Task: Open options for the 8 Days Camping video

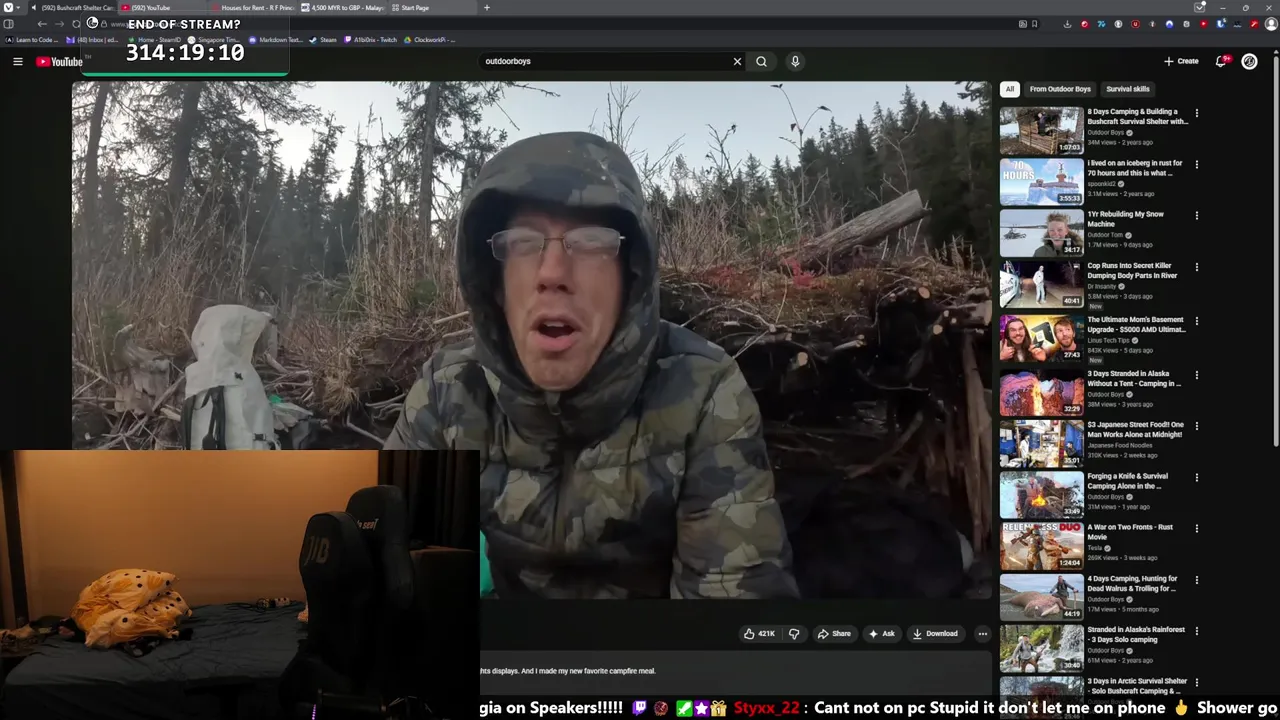Action: 1196,113
